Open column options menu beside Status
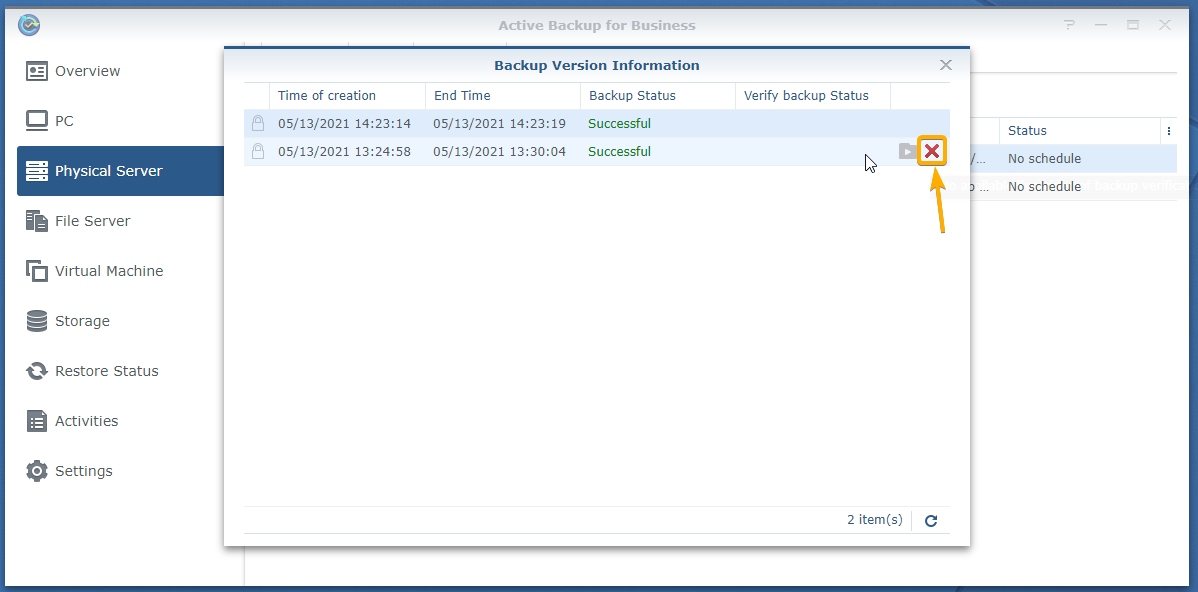Screen dimensions: 1198x592 [1168, 131]
